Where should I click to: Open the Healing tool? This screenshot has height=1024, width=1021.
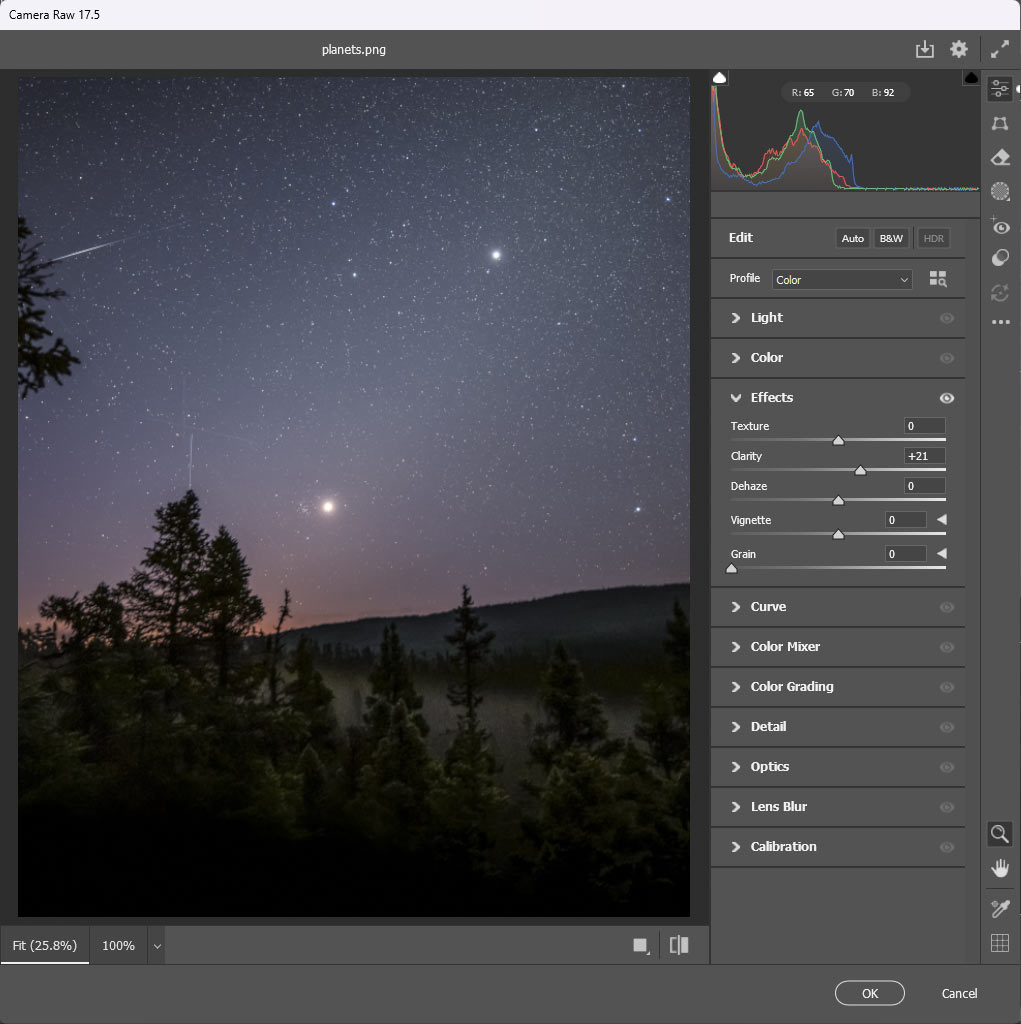click(x=999, y=157)
